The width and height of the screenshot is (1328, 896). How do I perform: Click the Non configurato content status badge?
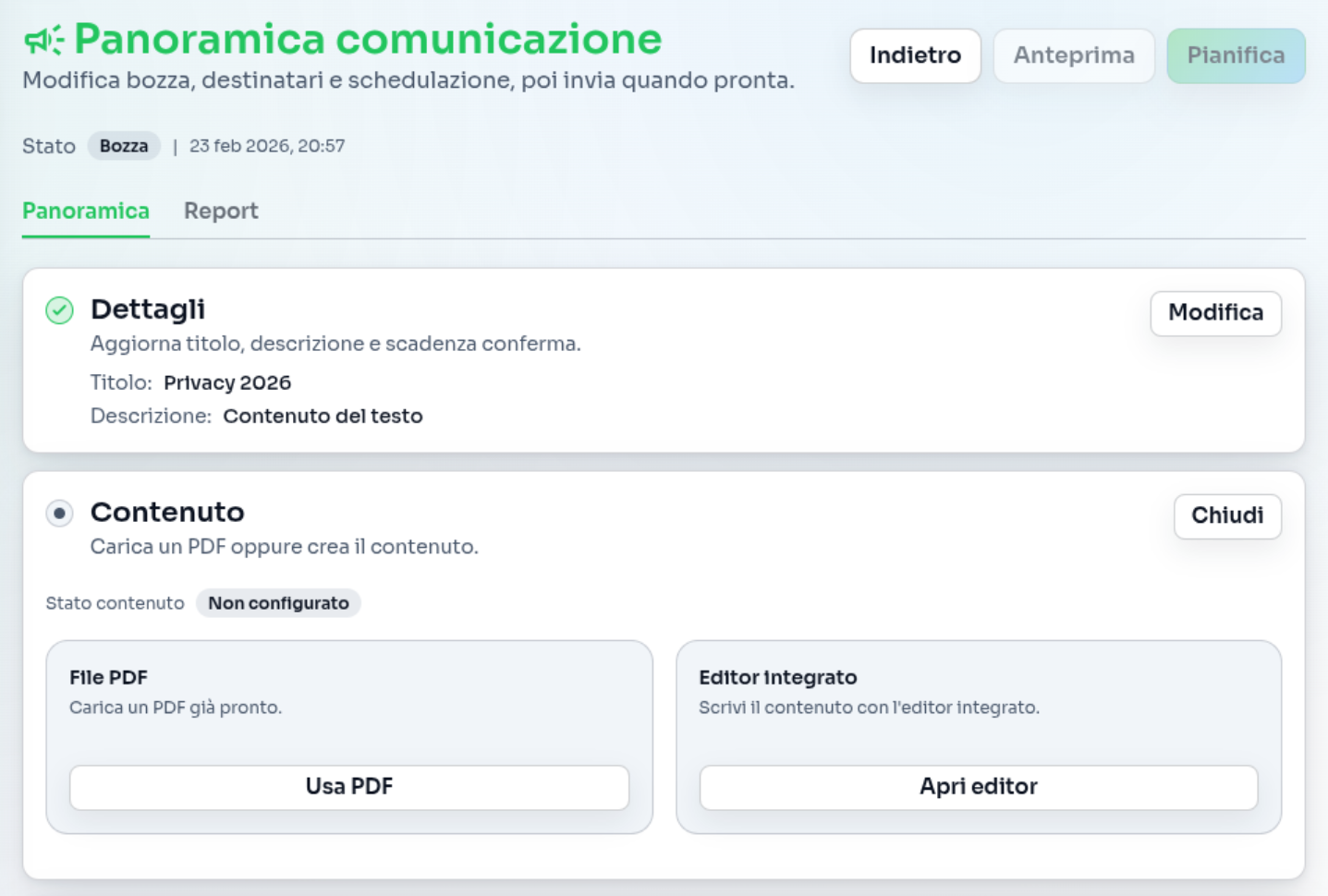point(278,603)
